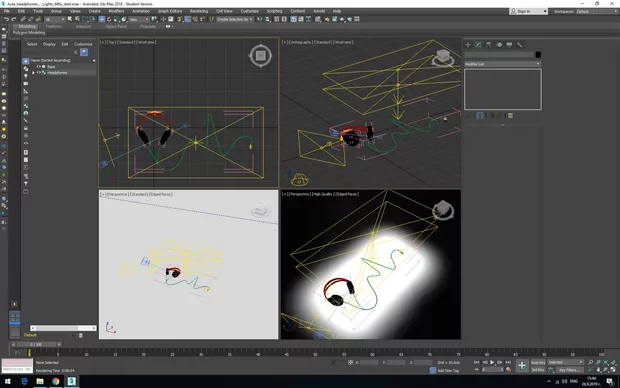Open the Selected key filter dropdown
620x388 pixels.
565,362
